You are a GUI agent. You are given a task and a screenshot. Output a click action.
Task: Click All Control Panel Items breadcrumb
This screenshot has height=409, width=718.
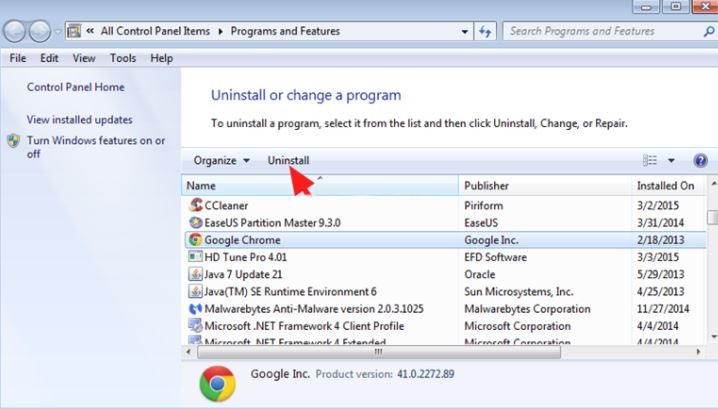(x=155, y=31)
